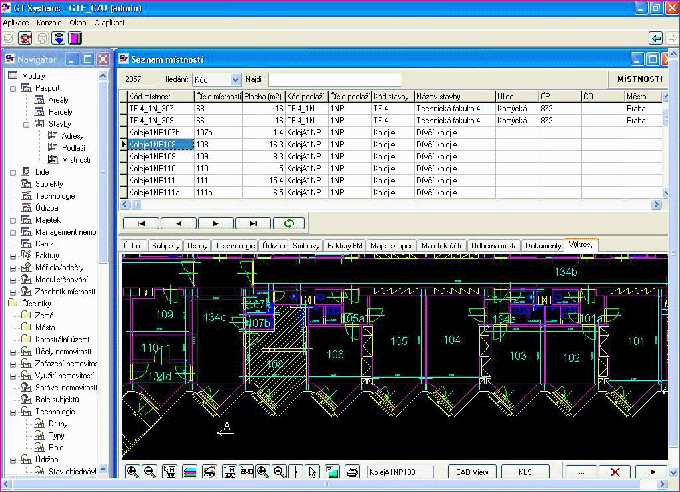Click zoom in magnifier in drawing toolbar
Screen dimensions: 680x492
(x=132, y=471)
